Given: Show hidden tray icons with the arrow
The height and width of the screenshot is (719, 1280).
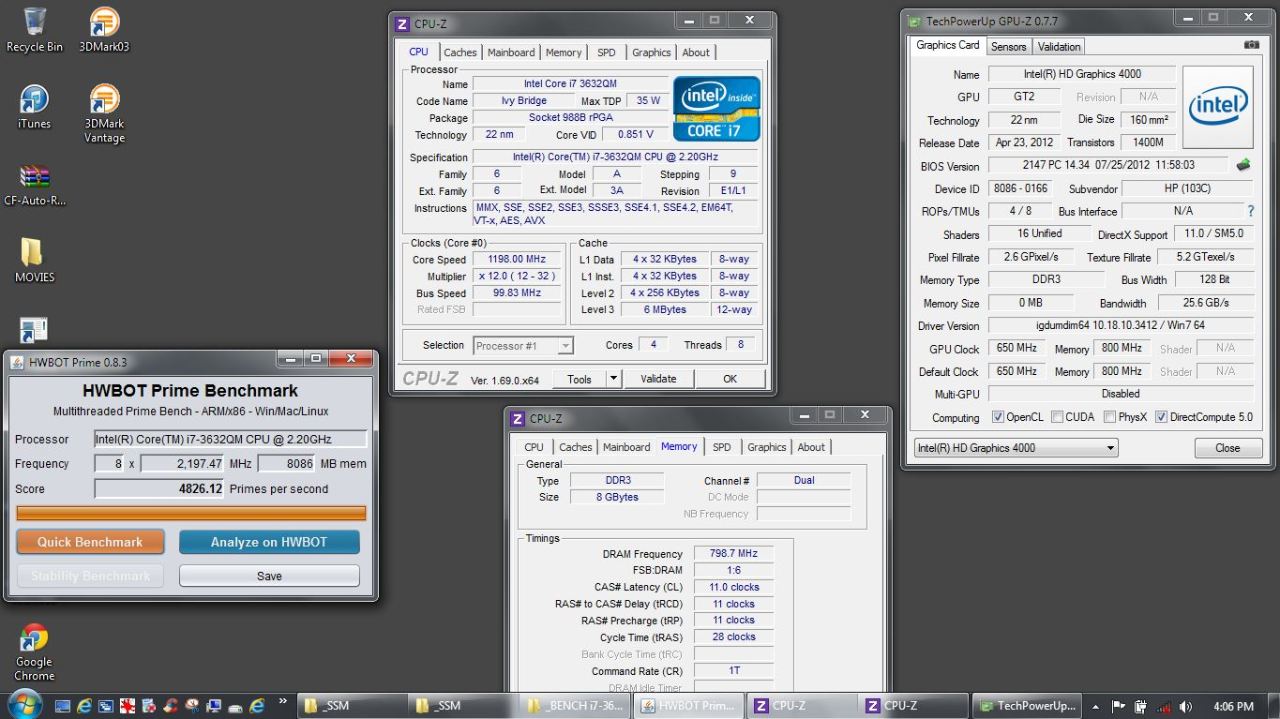Looking at the screenshot, I should coord(1096,707).
